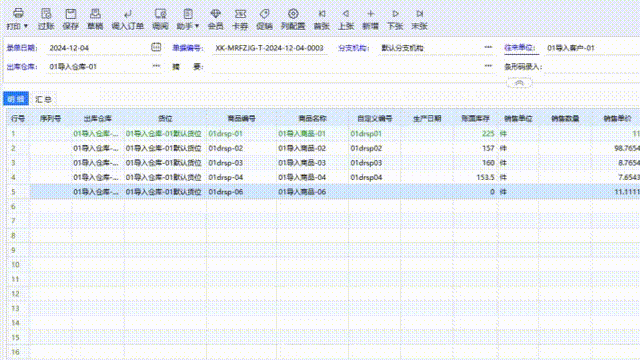
Task: Create new document with 新增 plus icon
Action: (371, 19)
